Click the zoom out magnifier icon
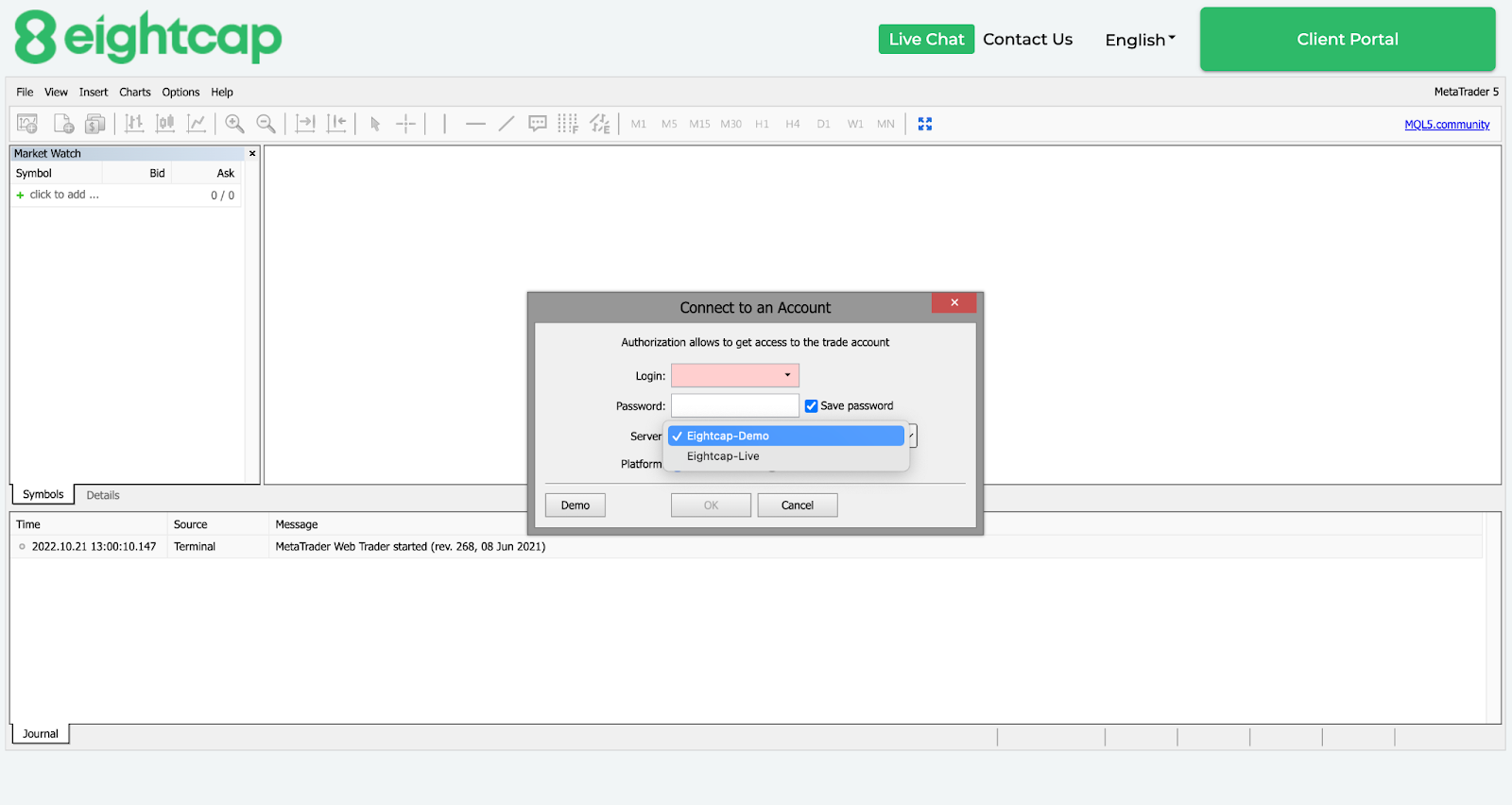The image size is (1512, 805). (266, 124)
